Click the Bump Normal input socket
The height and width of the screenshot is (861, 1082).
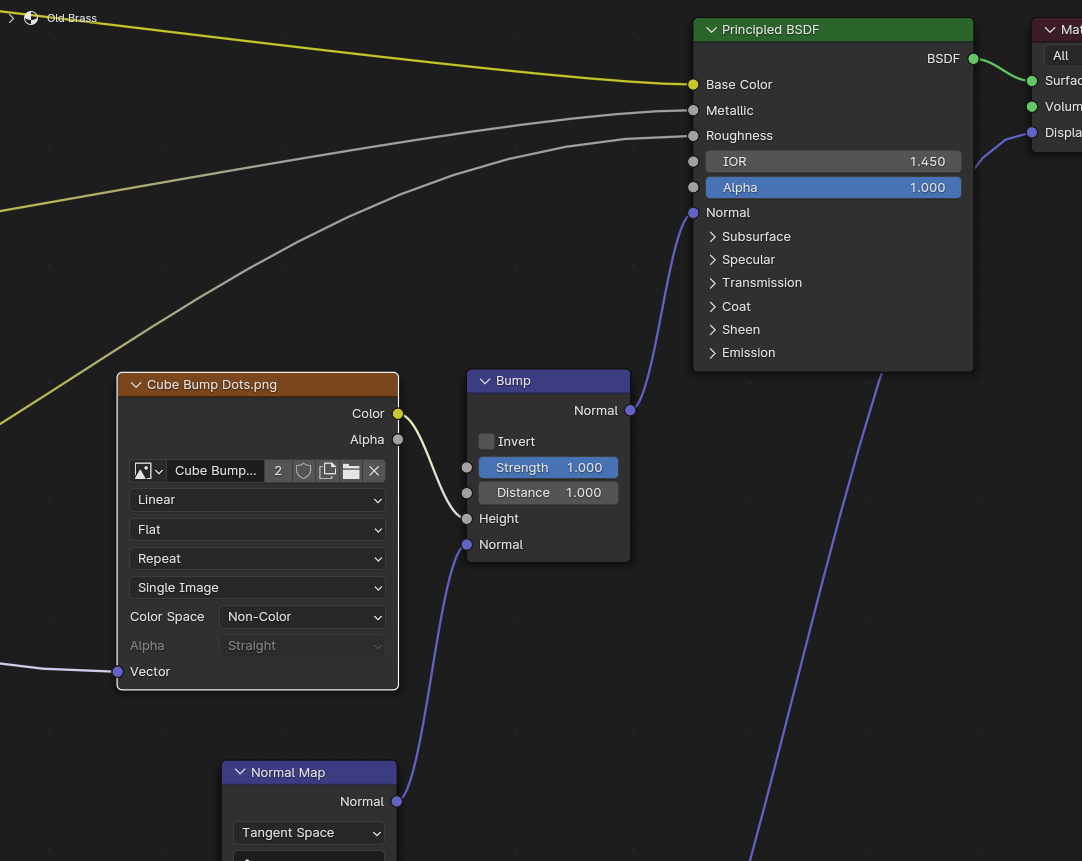[x=466, y=545]
